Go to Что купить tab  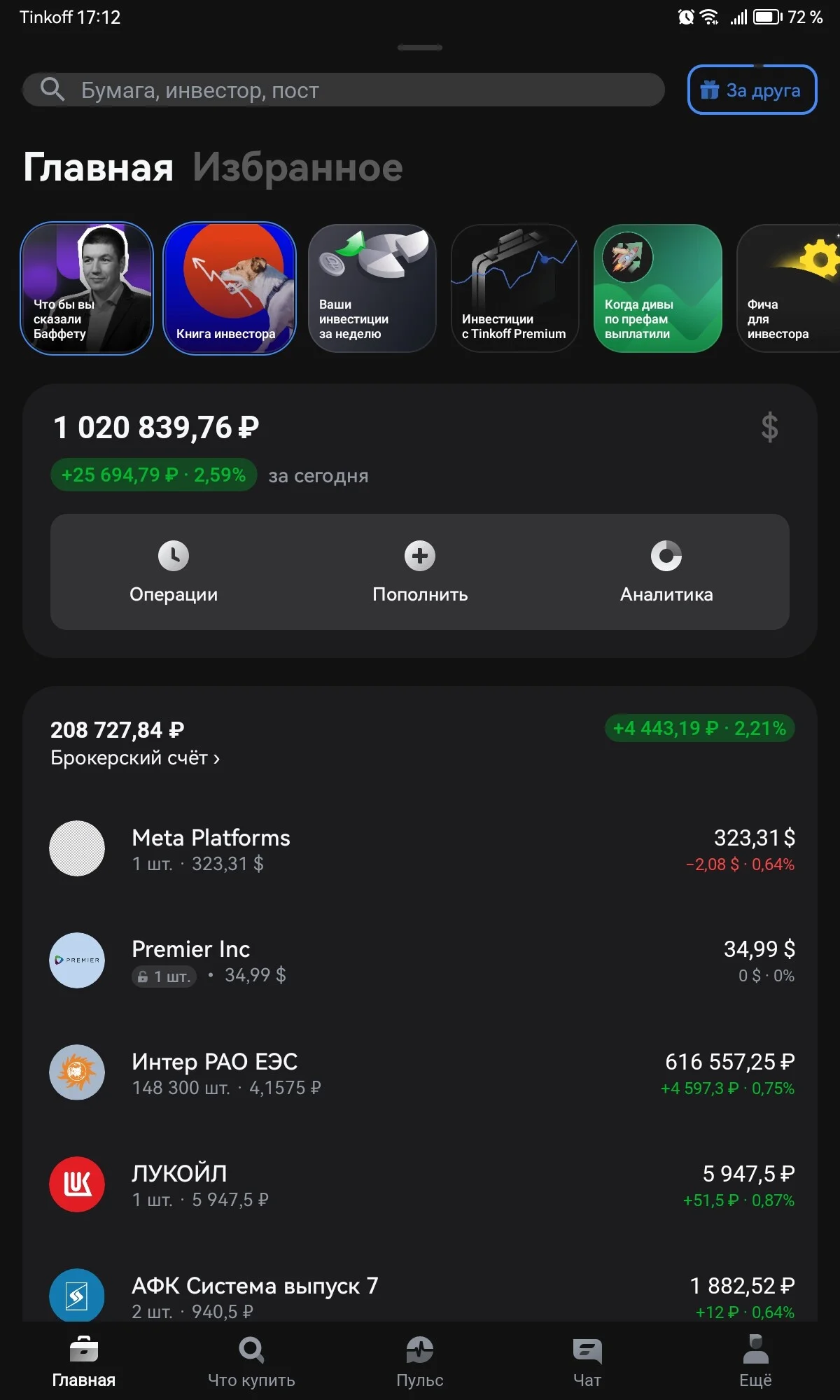251,1361
